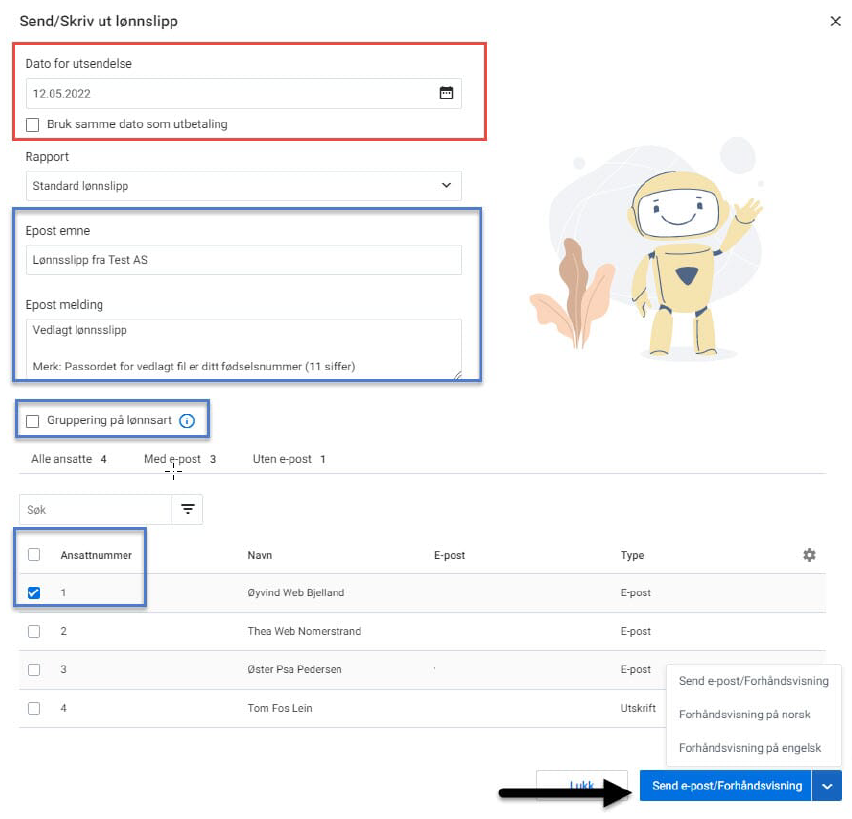Viewport: 852px width, 819px height.
Task: Expand the Rapport dropdown
Action: (244, 186)
